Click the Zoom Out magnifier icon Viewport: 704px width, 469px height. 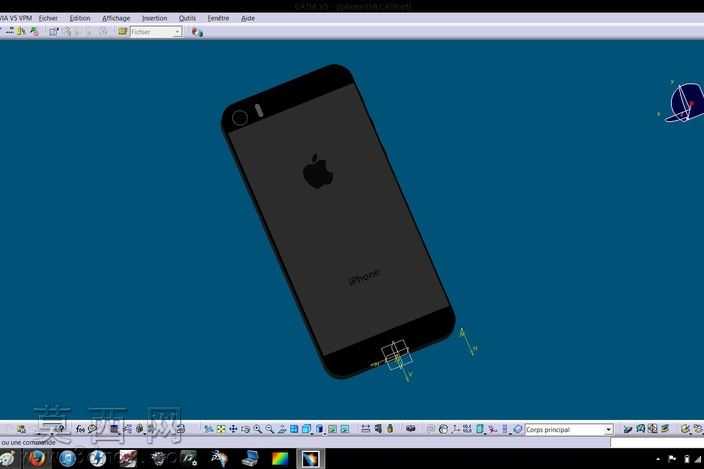[269, 429]
